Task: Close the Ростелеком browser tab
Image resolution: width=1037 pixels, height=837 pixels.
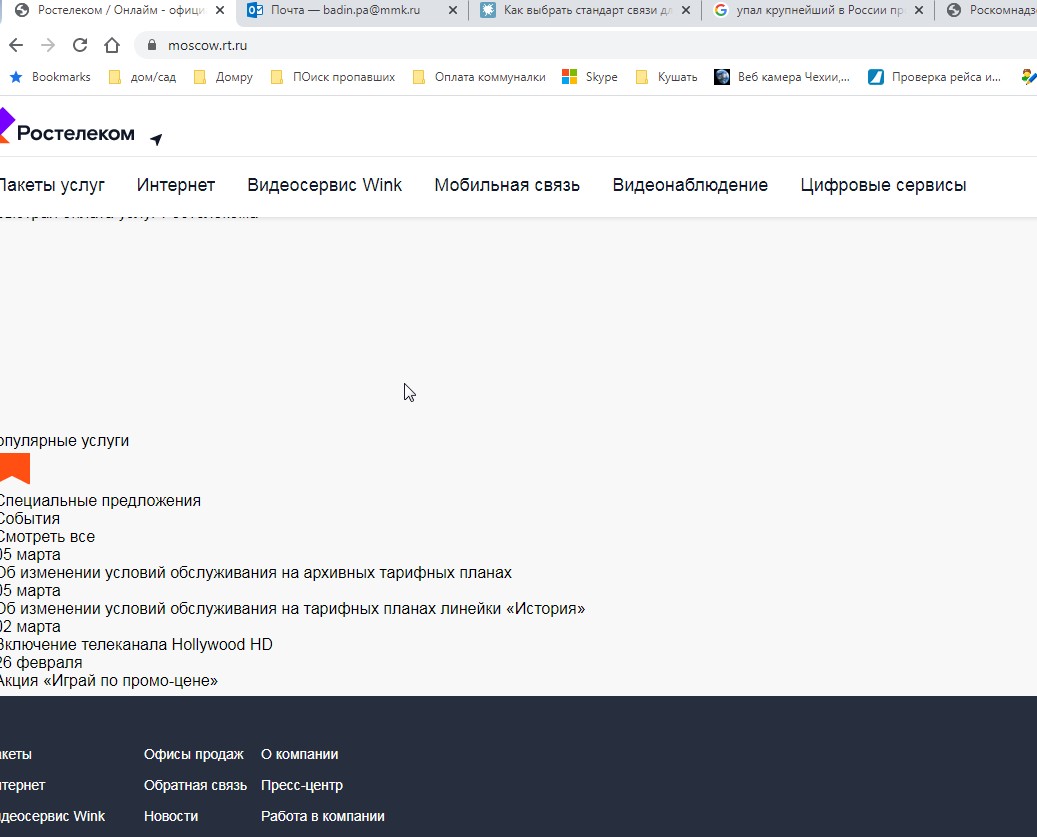Action: point(221,10)
